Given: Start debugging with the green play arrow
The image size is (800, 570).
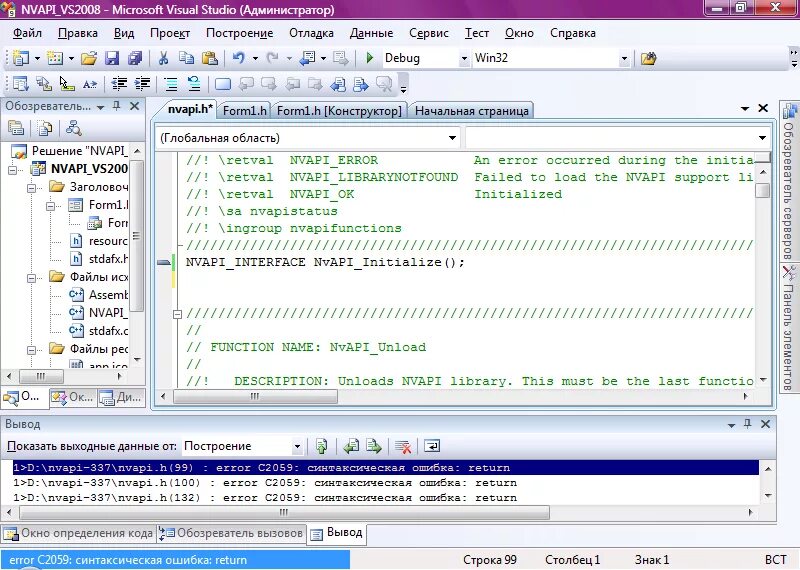Looking at the screenshot, I should pyautogui.click(x=370, y=58).
